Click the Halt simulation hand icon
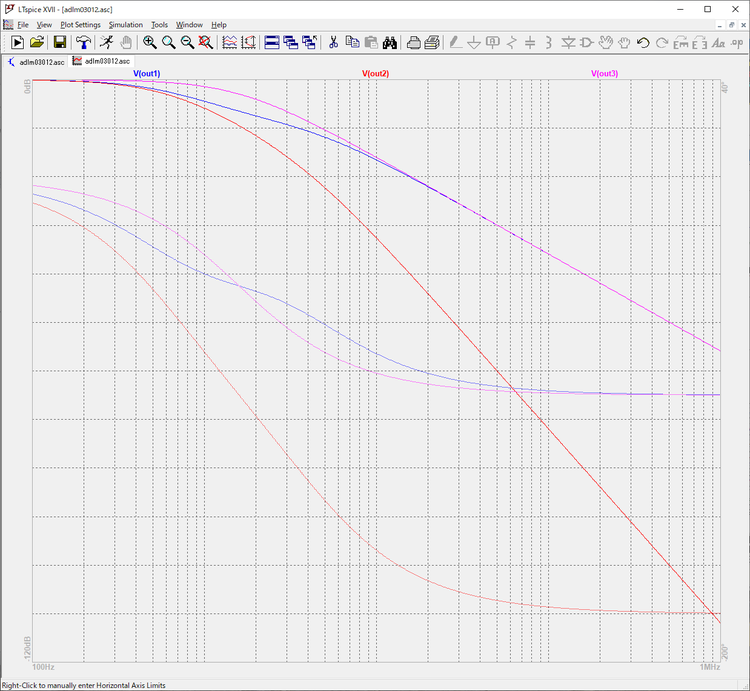The height and width of the screenshot is (691, 750). click(x=126, y=42)
